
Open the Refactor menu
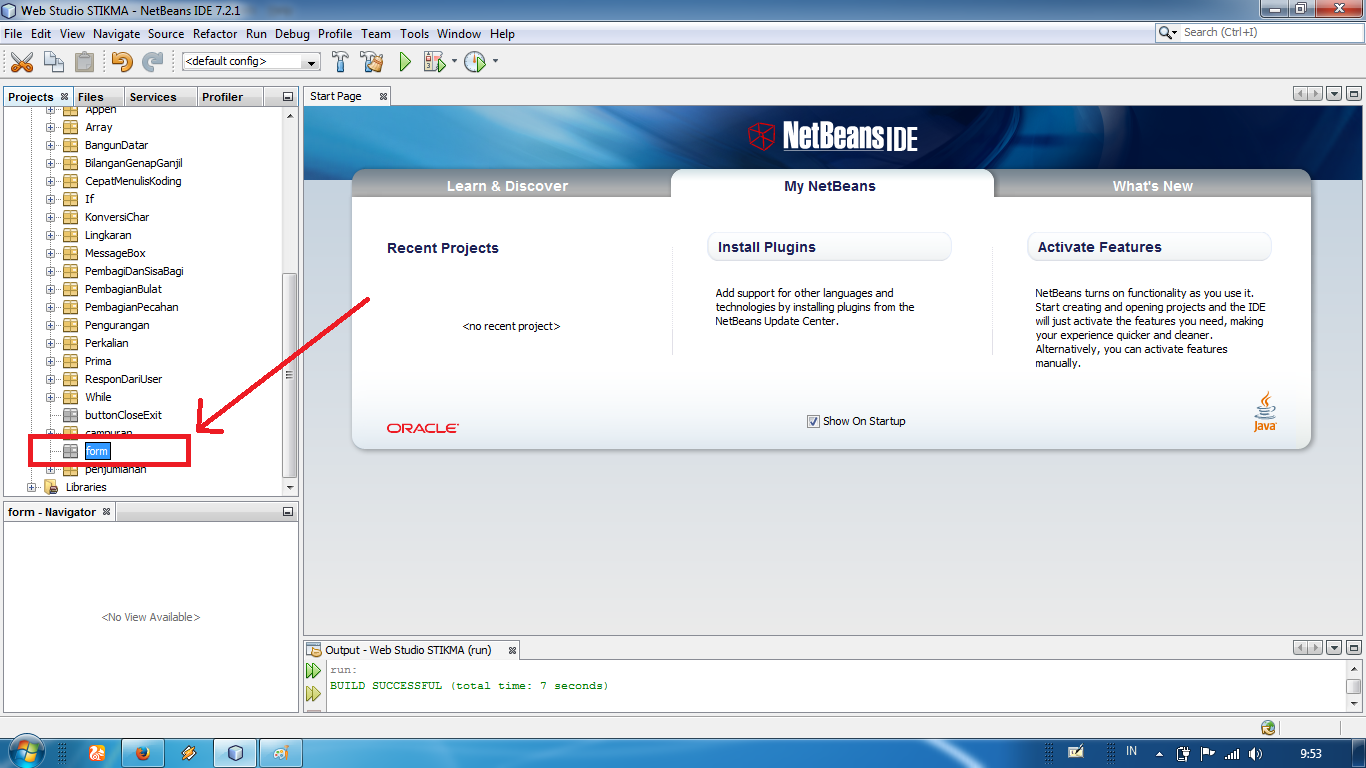215,33
